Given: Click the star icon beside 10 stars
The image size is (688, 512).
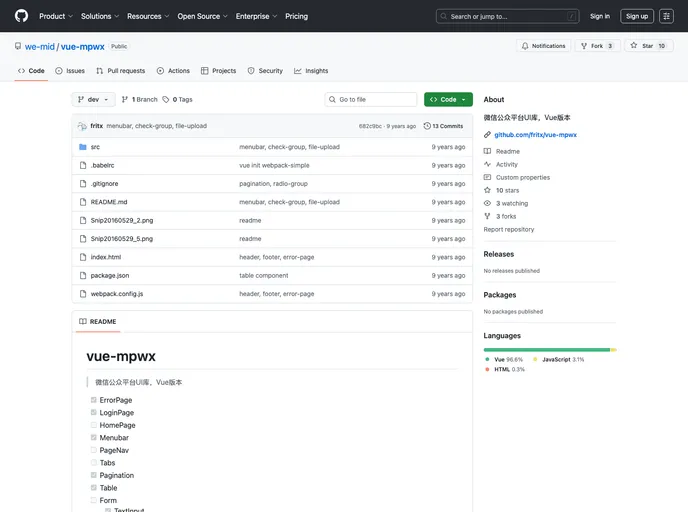Looking at the screenshot, I should click(487, 190).
